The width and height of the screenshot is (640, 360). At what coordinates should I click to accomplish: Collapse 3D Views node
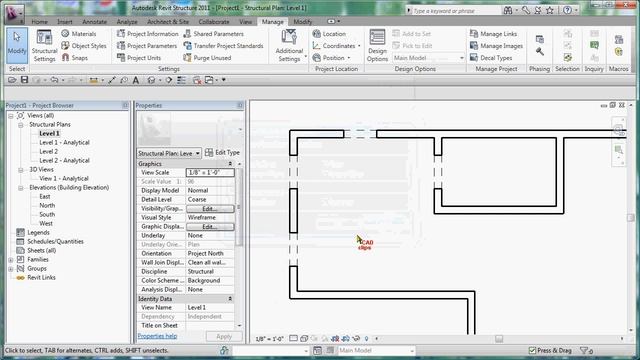pos(20,170)
